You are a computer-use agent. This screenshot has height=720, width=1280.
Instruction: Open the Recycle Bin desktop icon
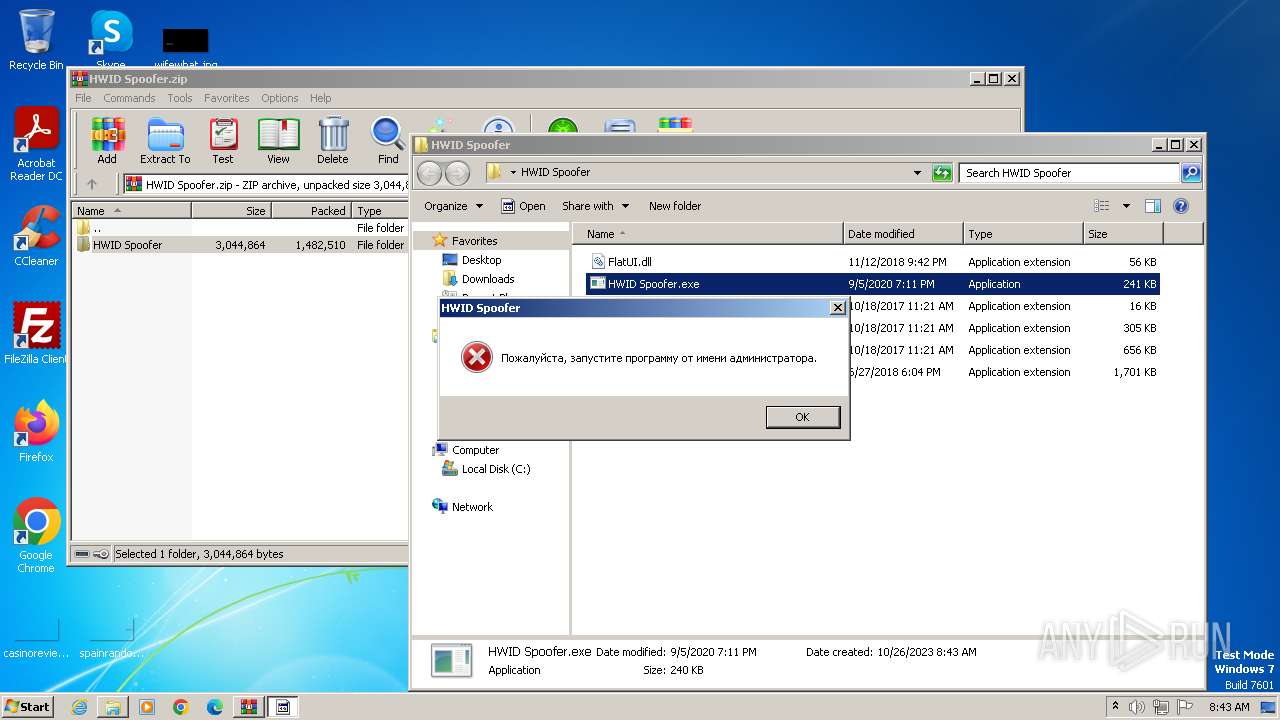(x=36, y=39)
